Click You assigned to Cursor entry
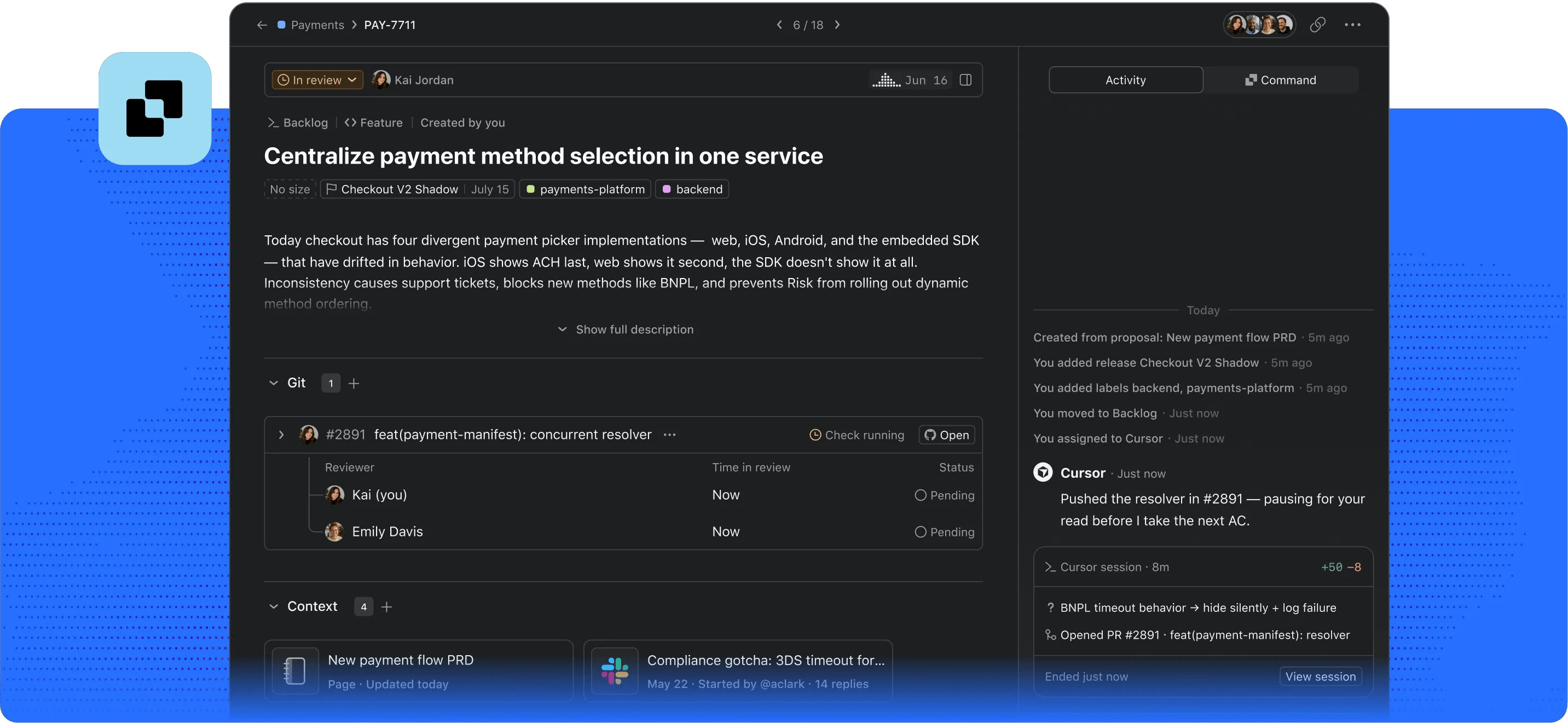The height and width of the screenshot is (723, 1568). click(x=1128, y=438)
